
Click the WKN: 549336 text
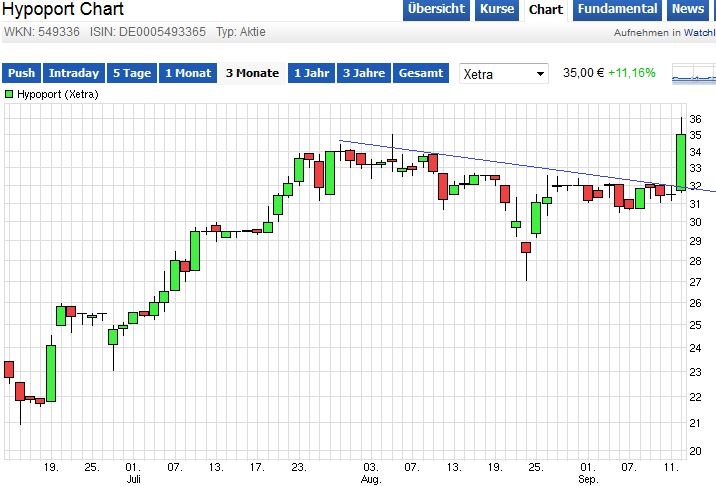[x=42, y=32]
